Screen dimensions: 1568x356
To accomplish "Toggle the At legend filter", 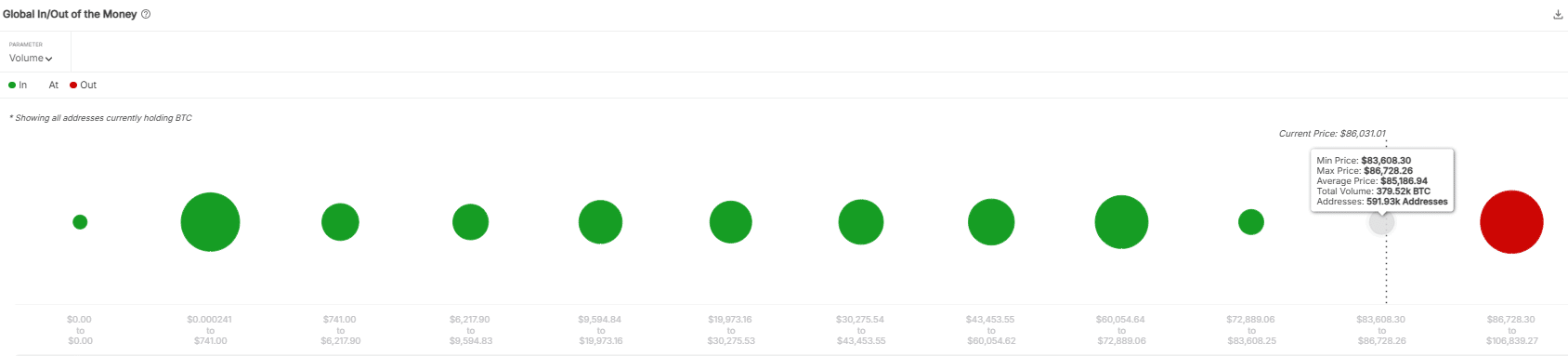I will coord(53,85).
